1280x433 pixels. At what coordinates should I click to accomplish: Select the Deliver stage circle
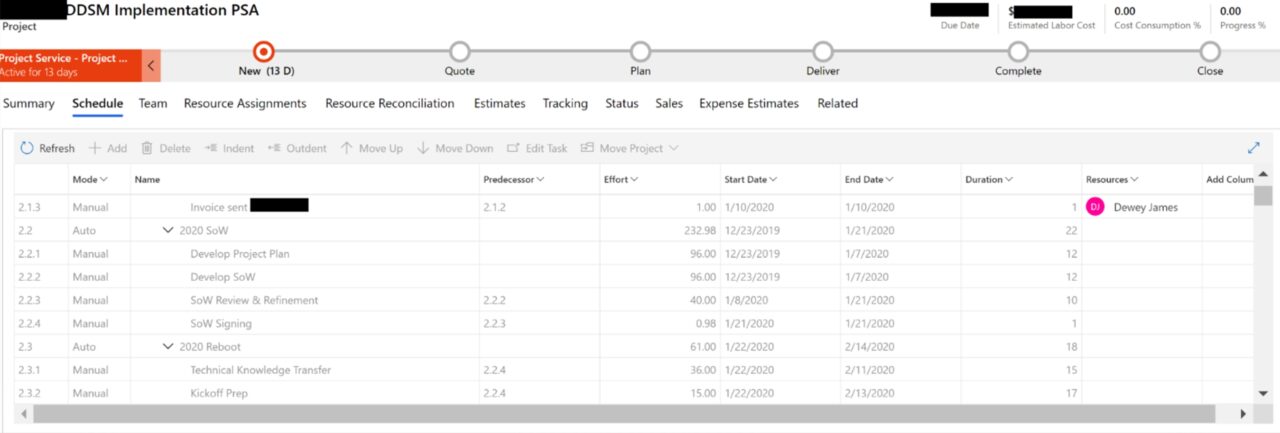click(822, 51)
